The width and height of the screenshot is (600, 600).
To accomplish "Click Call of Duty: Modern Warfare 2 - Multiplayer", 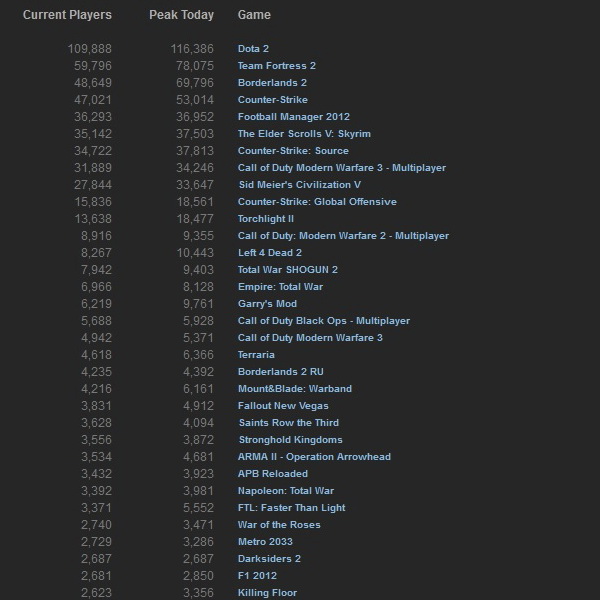I will pos(343,236).
